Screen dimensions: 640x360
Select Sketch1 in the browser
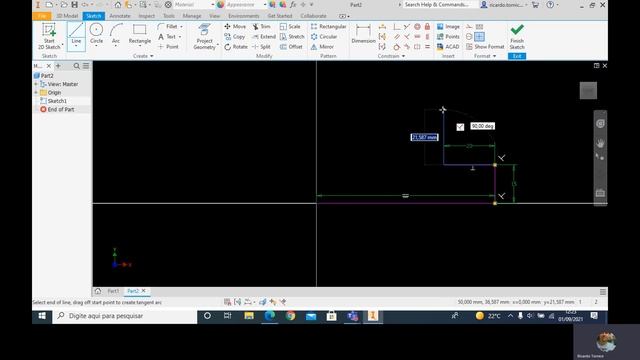[x=57, y=101]
